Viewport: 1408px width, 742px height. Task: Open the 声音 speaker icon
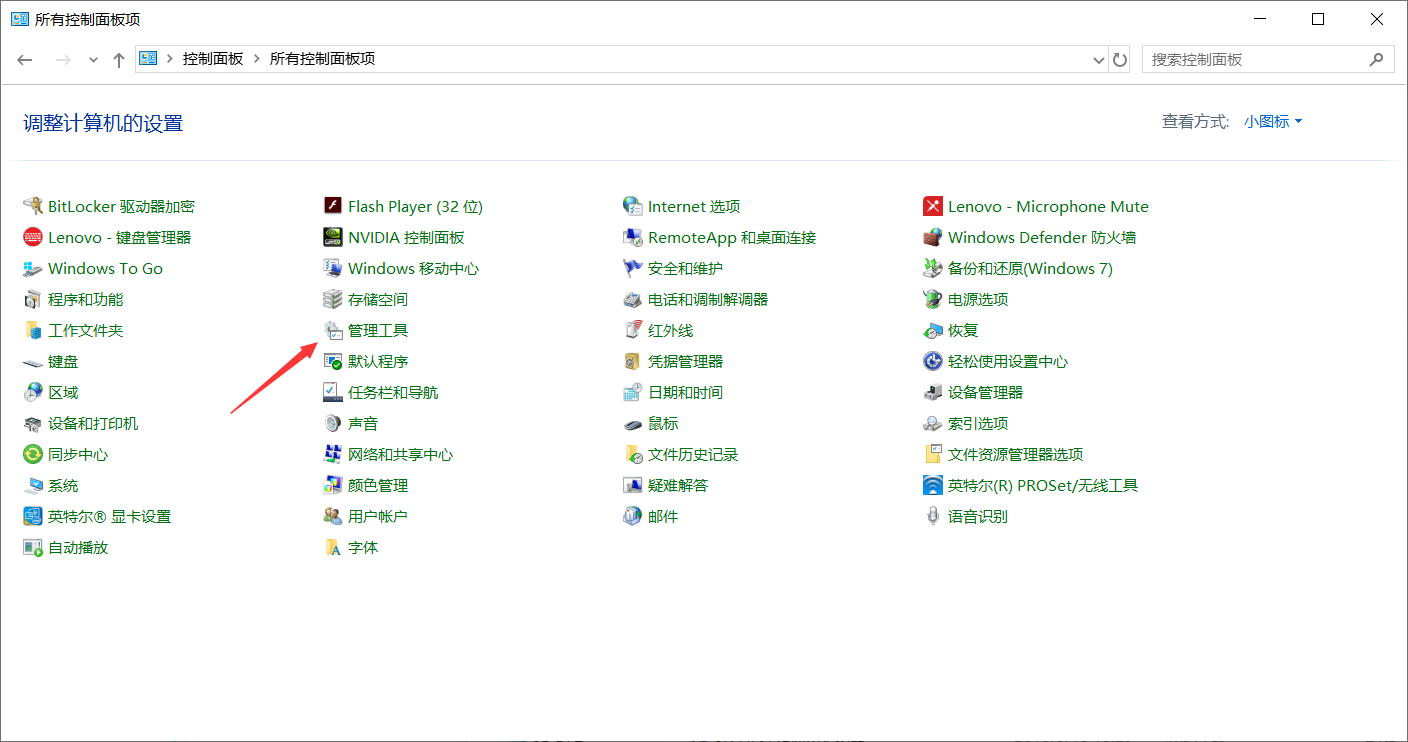pos(333,423)
